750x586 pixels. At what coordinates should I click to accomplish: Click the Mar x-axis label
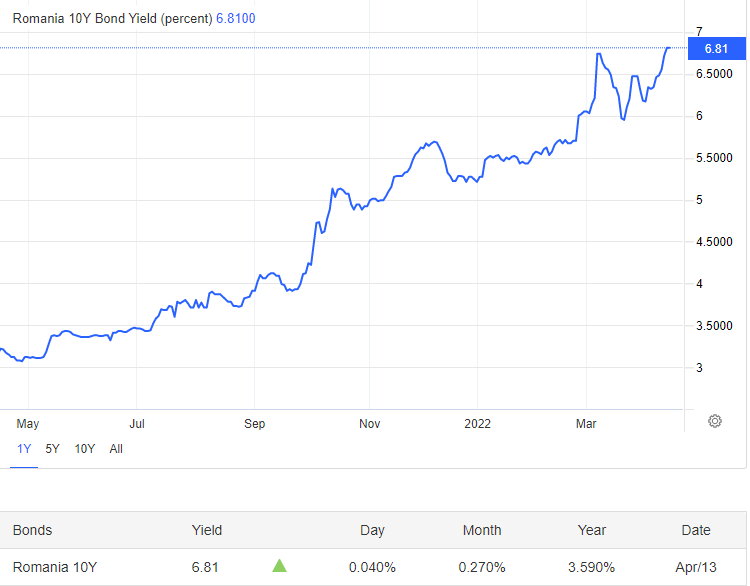pyautogui.click(x=586, y=424)
